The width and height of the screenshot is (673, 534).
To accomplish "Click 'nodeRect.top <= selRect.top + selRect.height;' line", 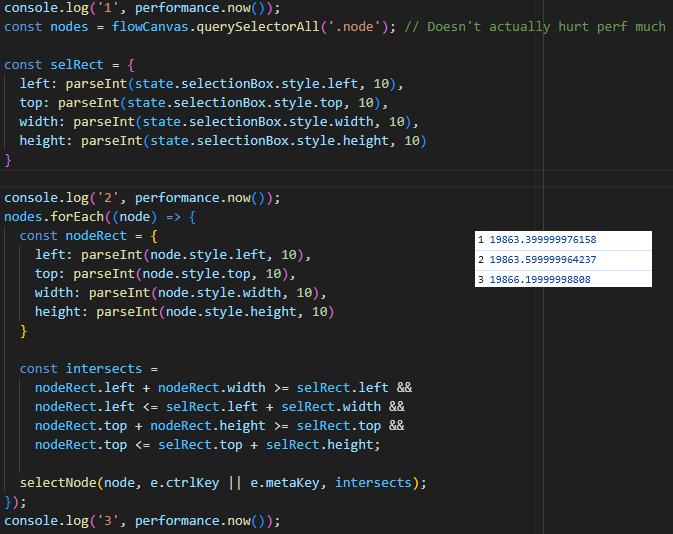I will [208, 445].
